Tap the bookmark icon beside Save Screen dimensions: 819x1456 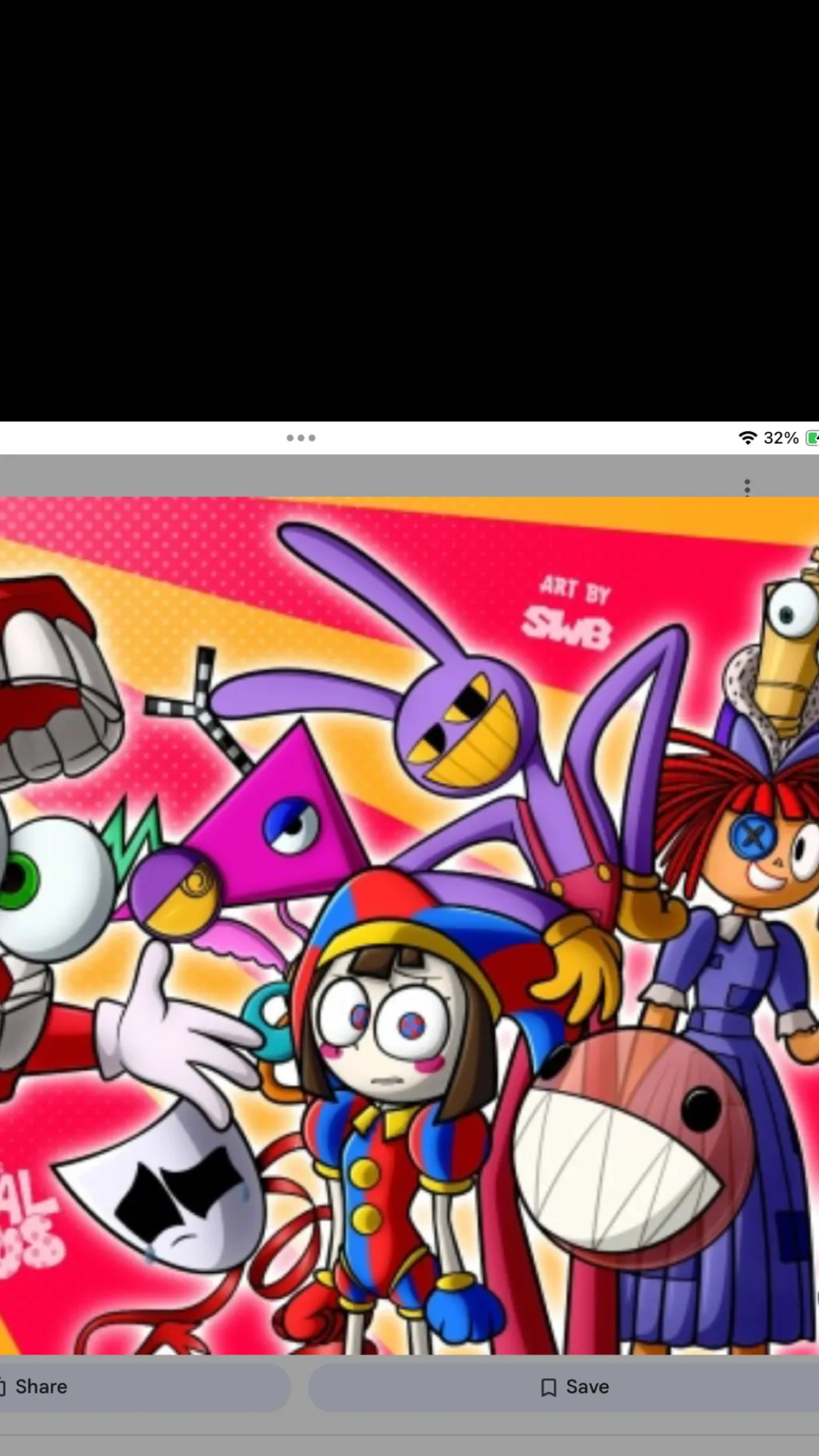pyautogui.click(x=549, y=1387)
